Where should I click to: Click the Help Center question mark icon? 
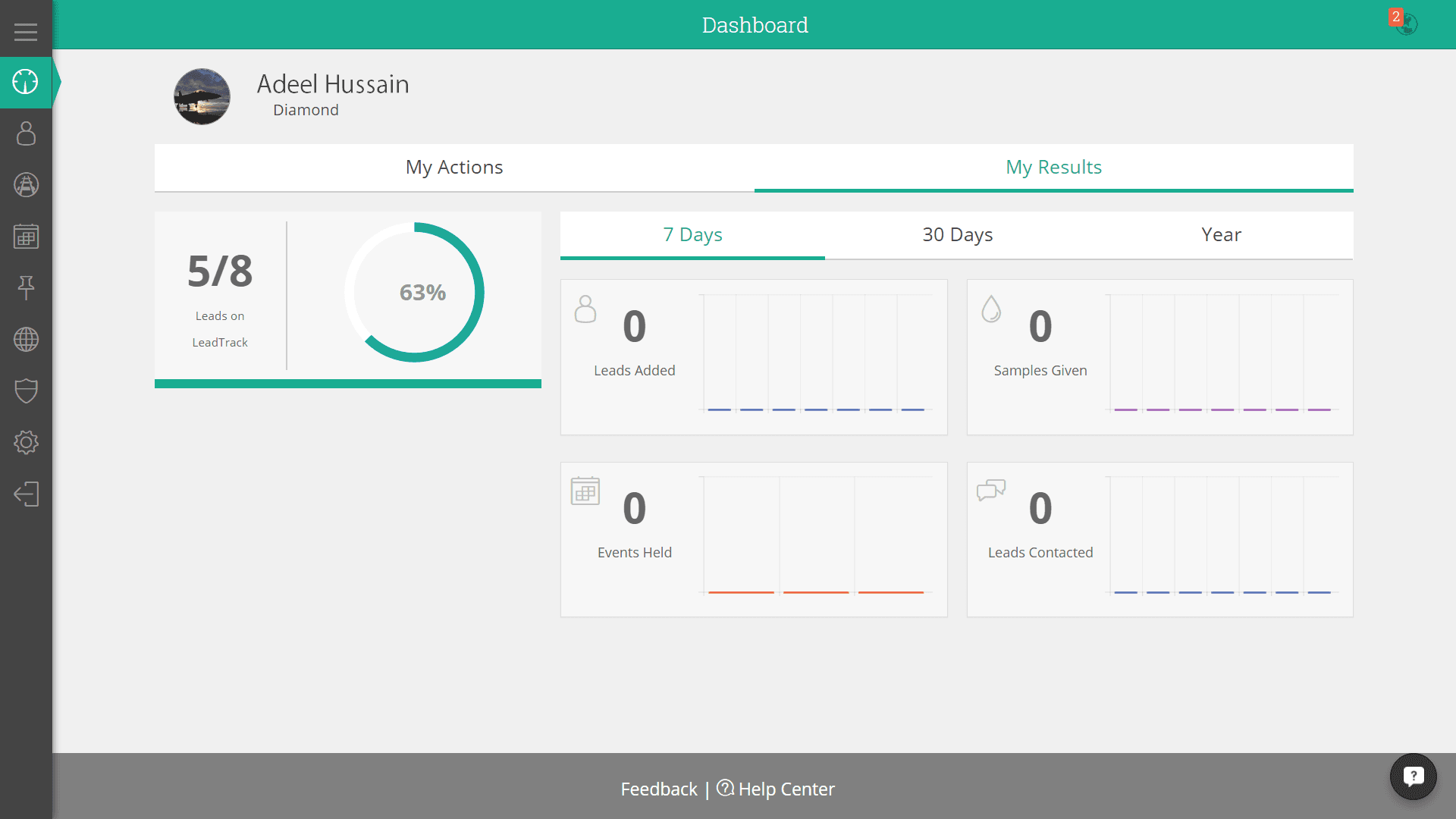click(x=725, y=788)
